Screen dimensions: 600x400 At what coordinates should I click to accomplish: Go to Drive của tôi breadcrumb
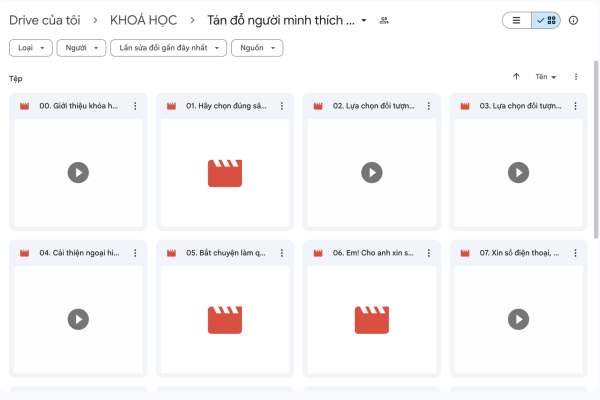[x=45, y=20]
